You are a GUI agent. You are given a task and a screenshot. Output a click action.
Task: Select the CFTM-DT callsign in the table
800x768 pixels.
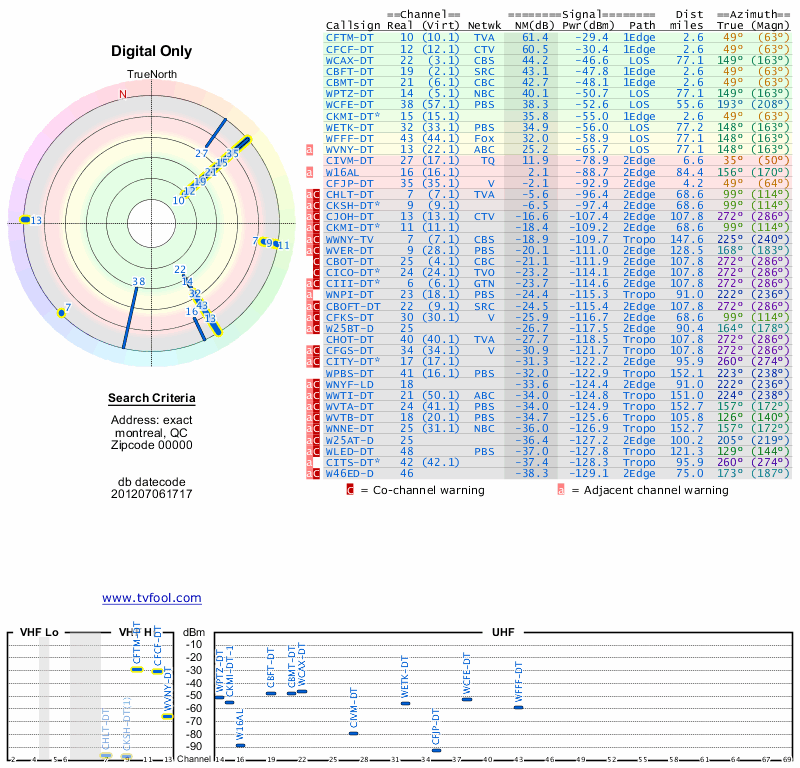[350, 37]
